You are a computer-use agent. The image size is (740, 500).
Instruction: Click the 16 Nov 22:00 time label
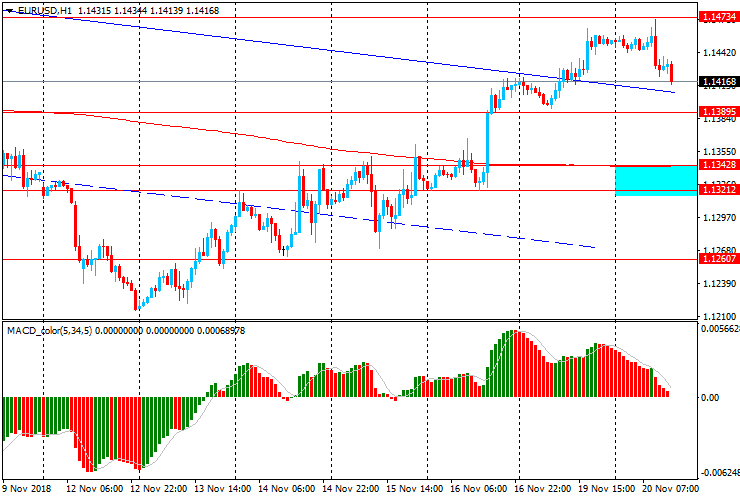(x=542, y=489)
